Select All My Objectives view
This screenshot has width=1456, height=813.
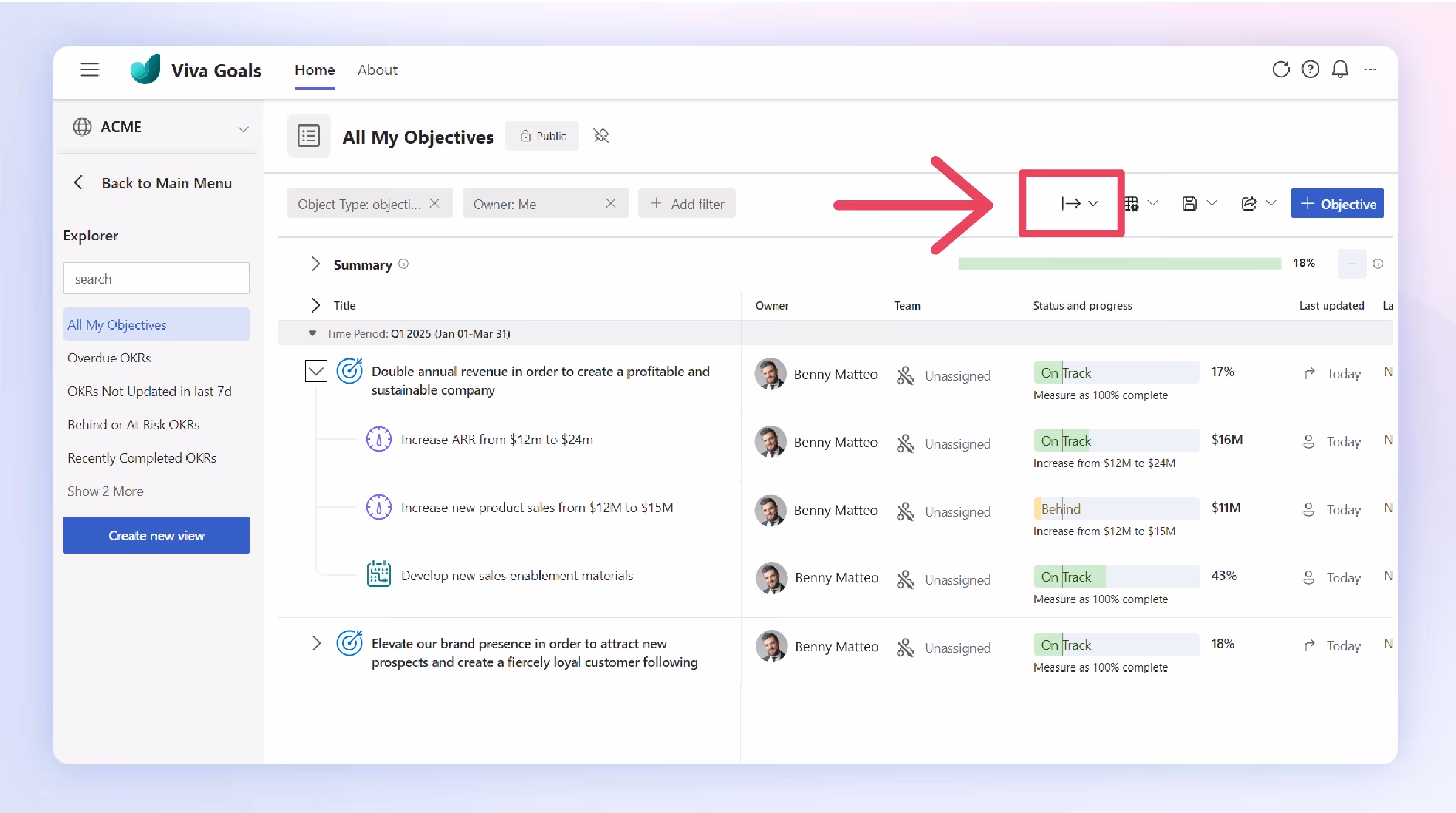[156, 324]
